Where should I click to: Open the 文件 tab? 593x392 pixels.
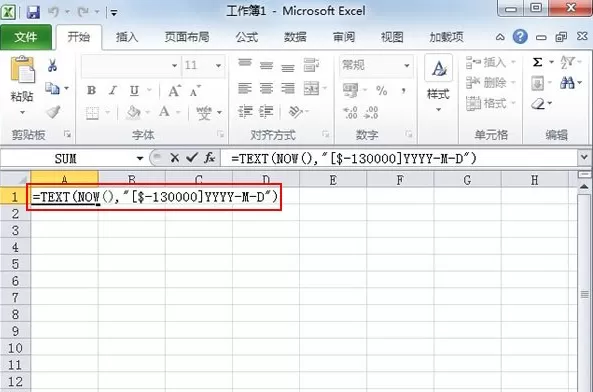tap(26, 37)
